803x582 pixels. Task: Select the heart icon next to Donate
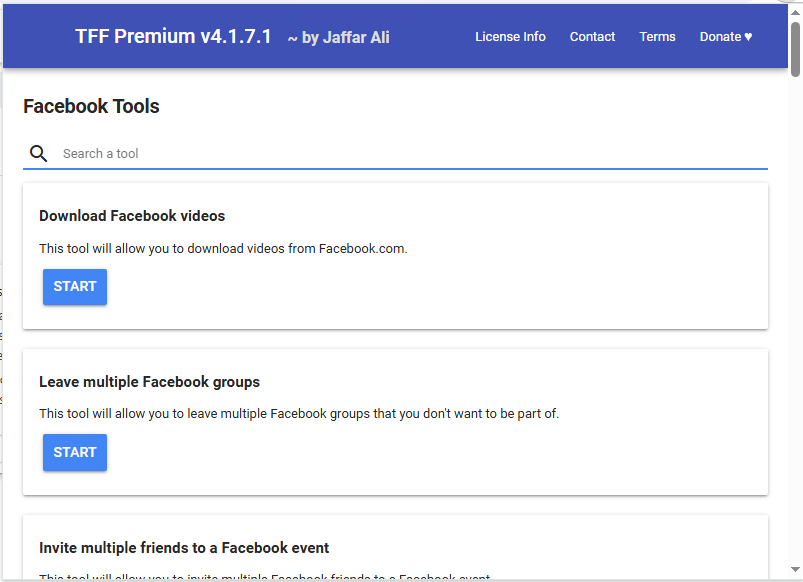[x=746, y=36]
